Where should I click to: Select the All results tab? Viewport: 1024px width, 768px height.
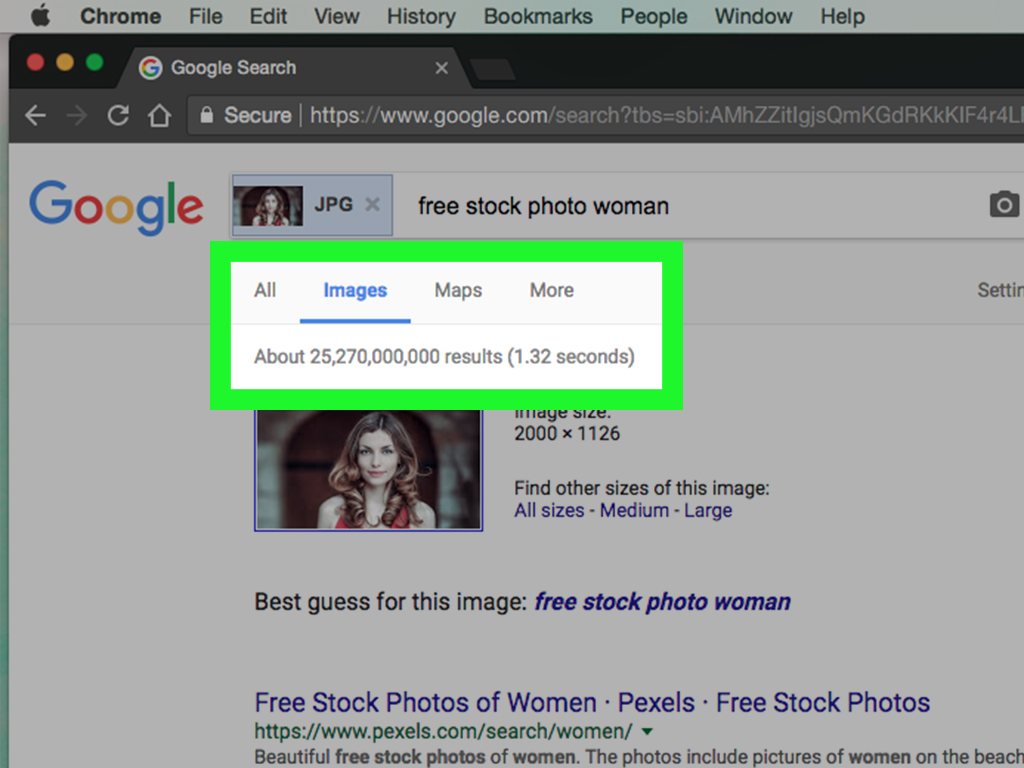pos(265,291)
